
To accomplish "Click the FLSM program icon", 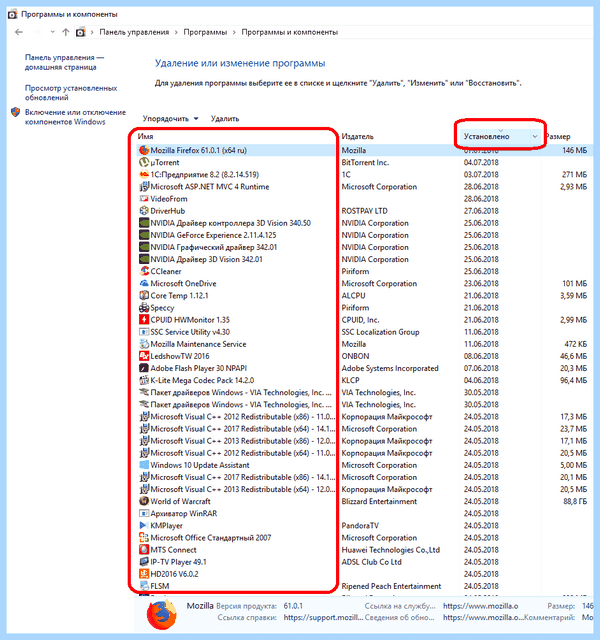I will point(144,586).
